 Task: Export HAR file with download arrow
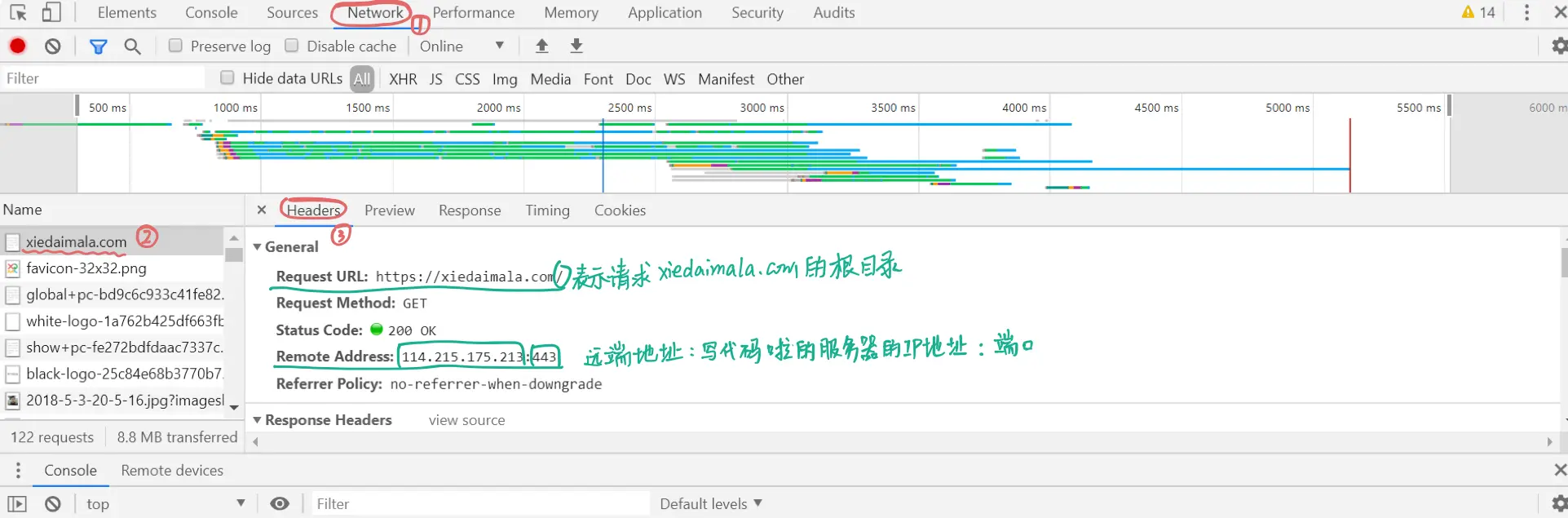coord(576,46)
